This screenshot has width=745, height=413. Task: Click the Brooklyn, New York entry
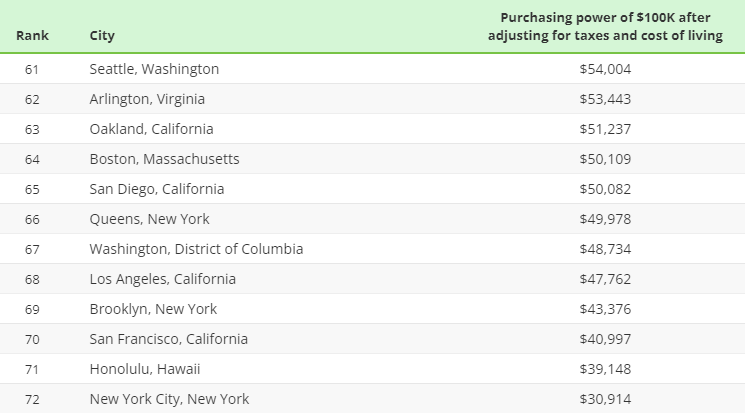pos(153,308)
